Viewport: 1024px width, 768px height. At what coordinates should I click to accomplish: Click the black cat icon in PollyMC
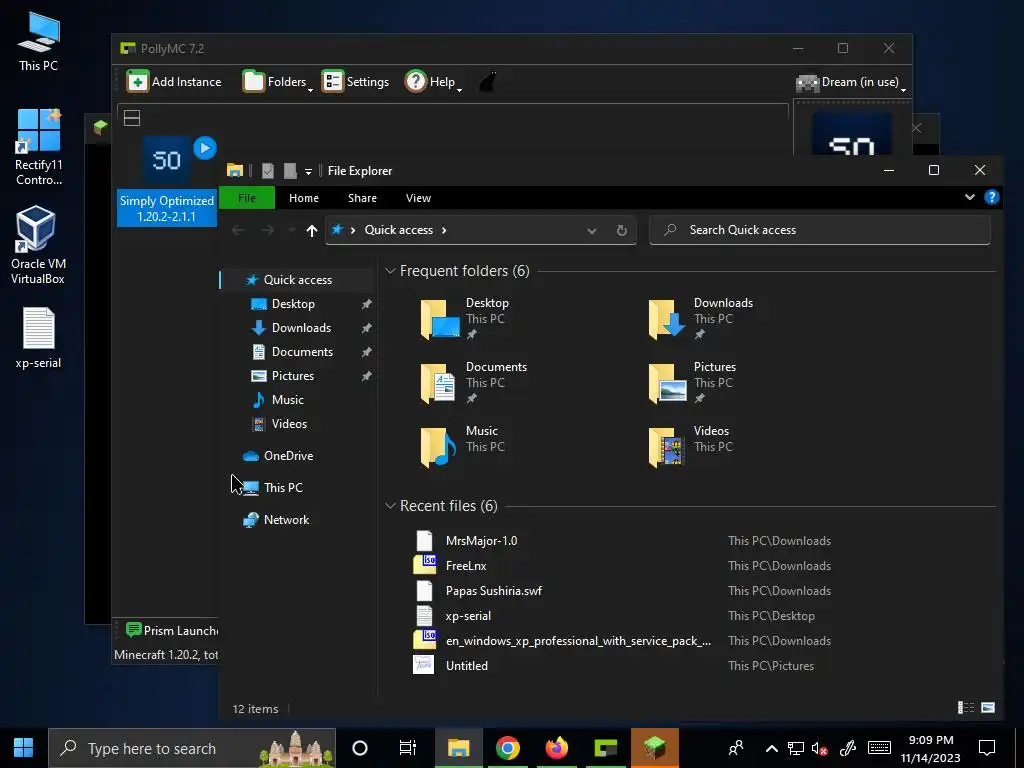488,82
